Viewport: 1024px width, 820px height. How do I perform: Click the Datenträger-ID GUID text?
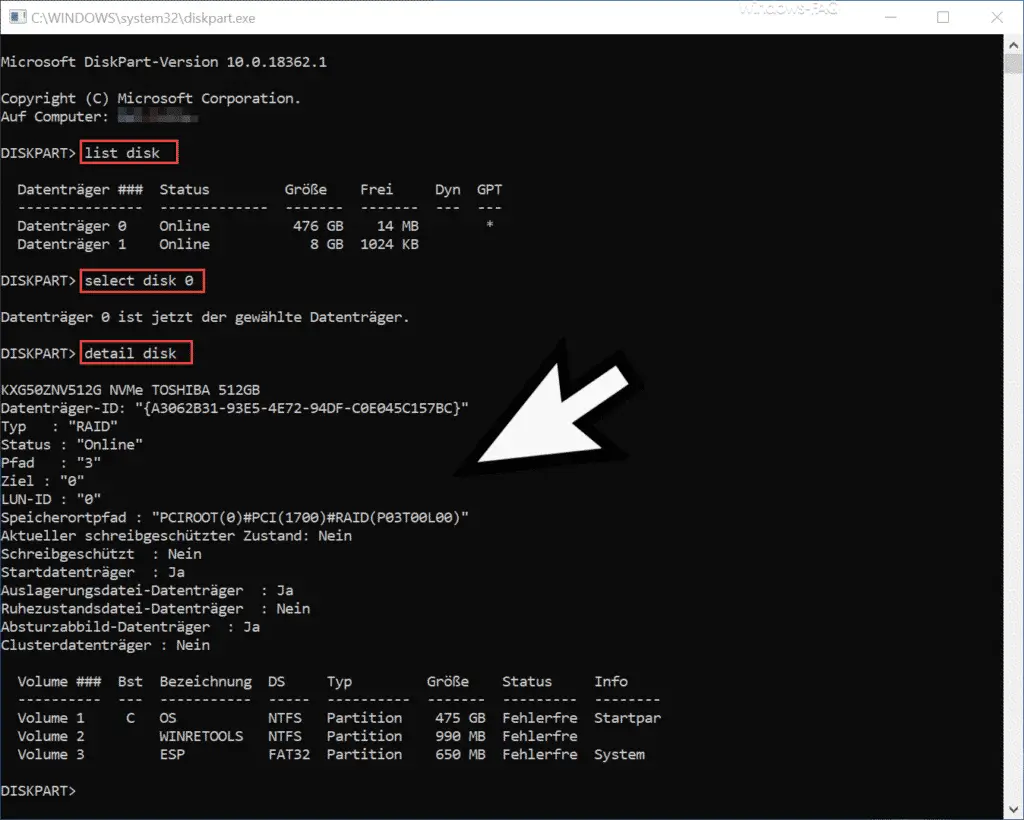pyautogui.click(x=302, y=408)
